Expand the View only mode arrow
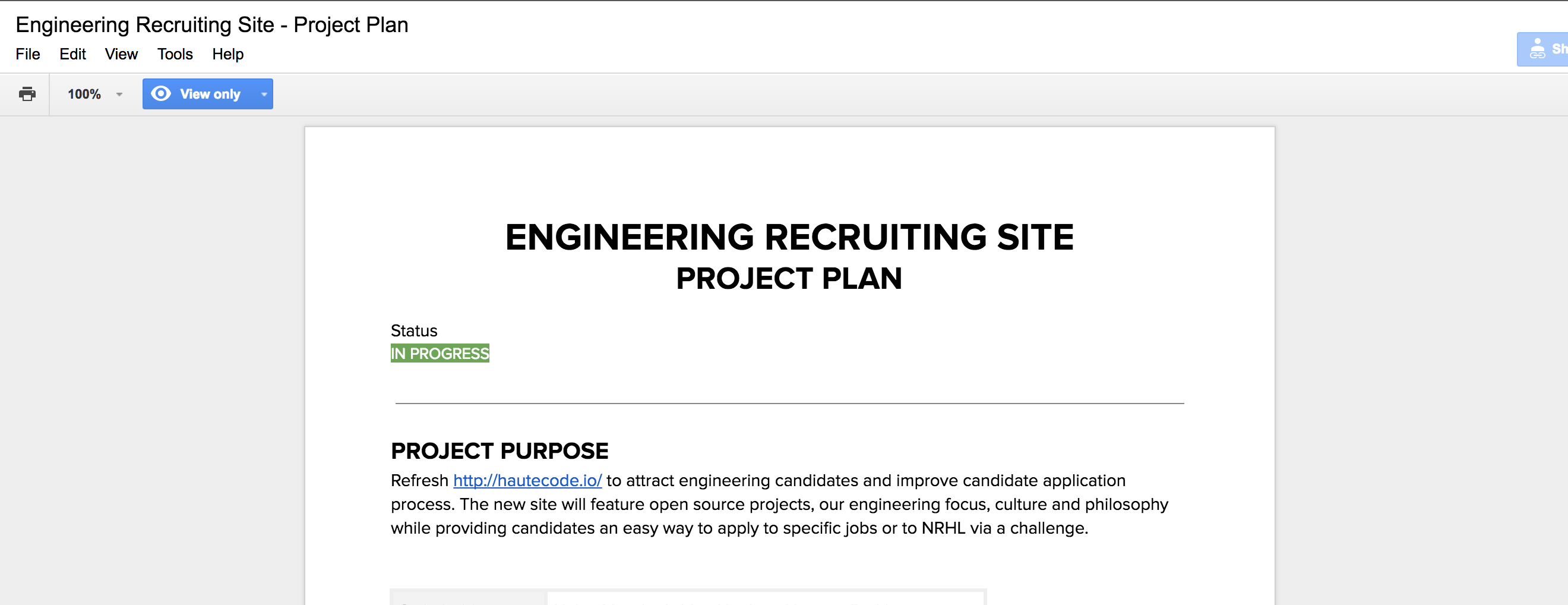 [264, 94]
